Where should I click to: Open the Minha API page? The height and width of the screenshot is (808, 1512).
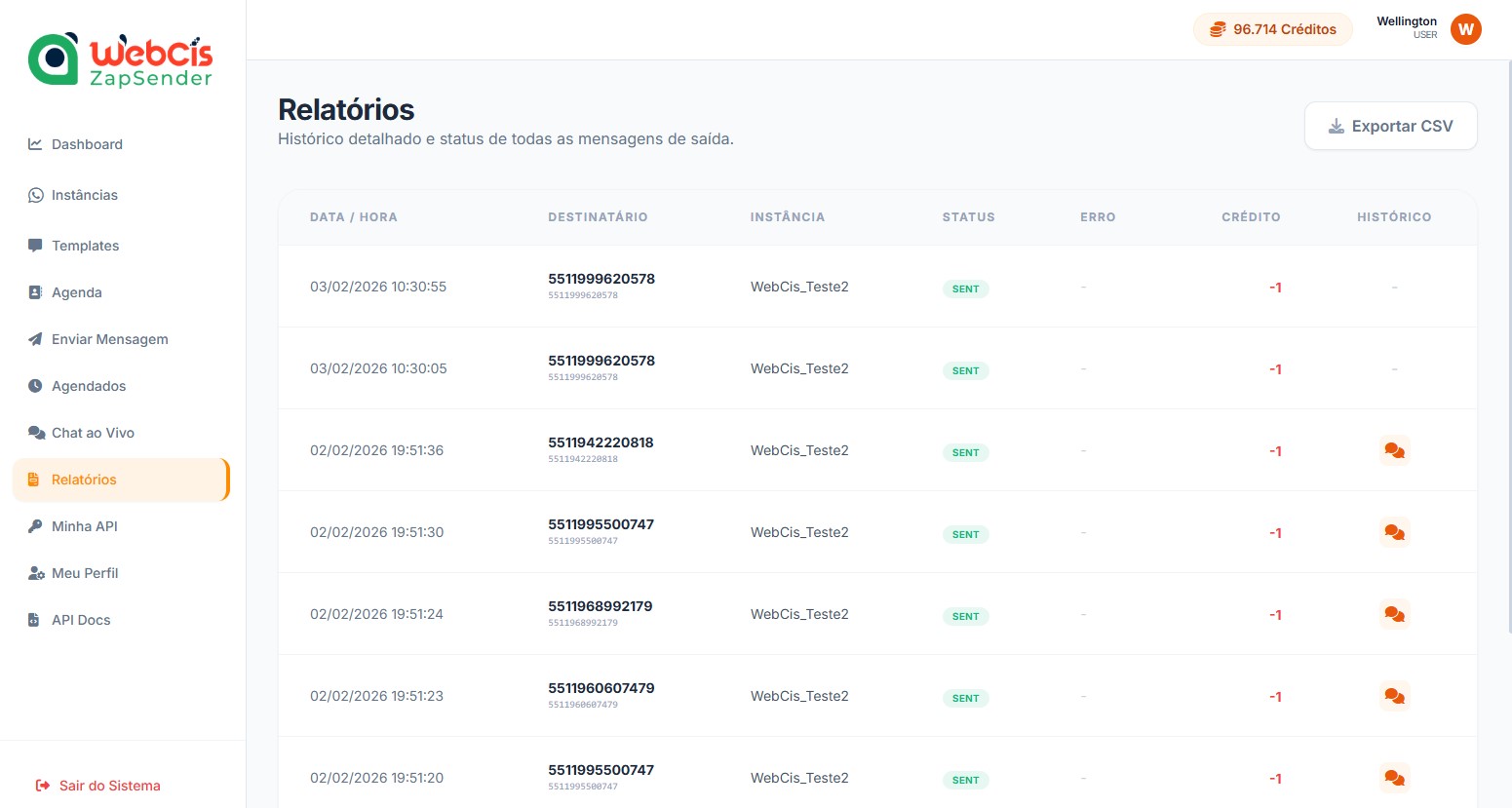(x=84, y=526)
